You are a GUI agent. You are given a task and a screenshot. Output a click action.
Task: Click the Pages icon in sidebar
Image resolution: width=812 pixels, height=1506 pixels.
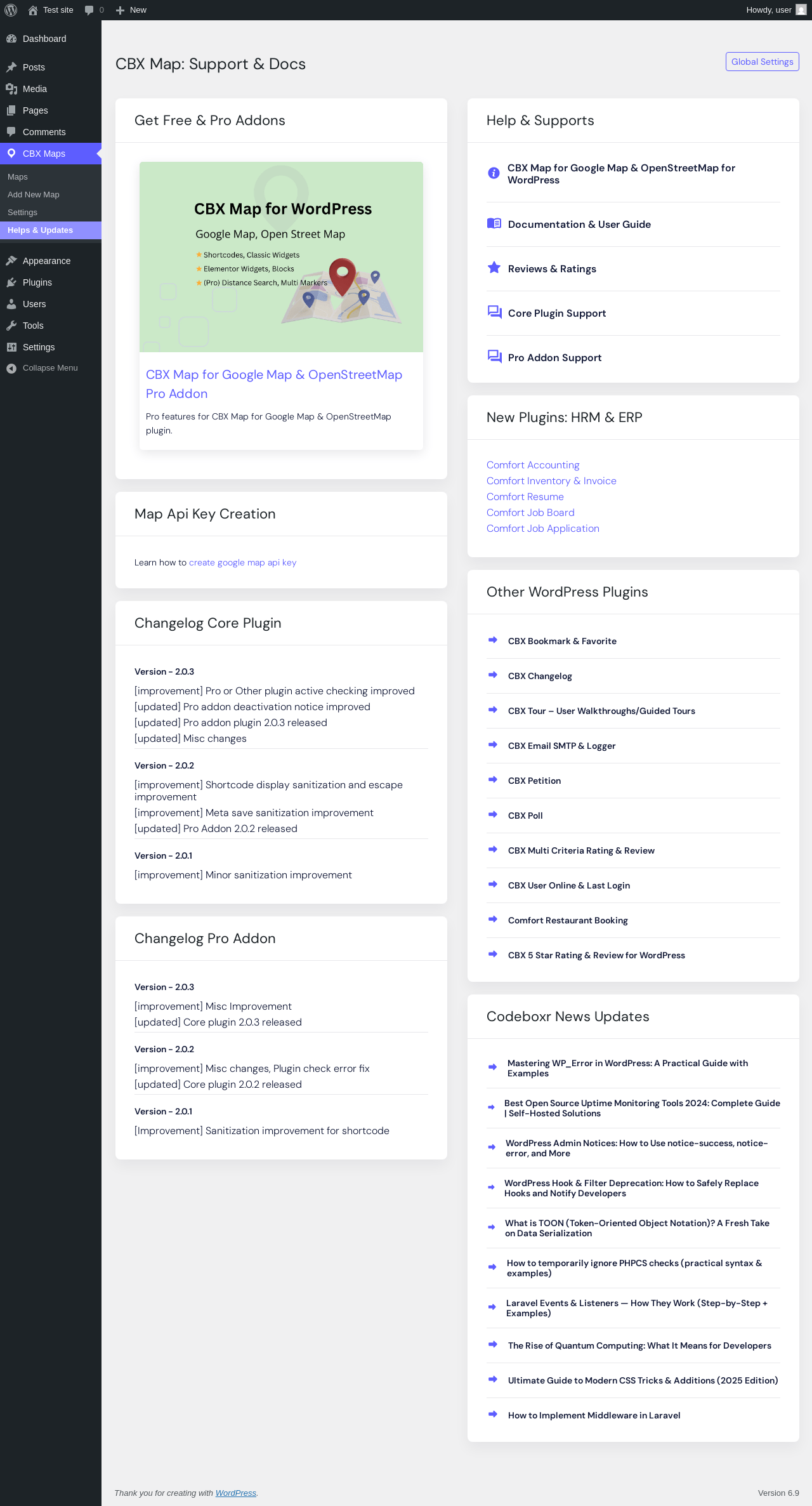tap(11, 110)
